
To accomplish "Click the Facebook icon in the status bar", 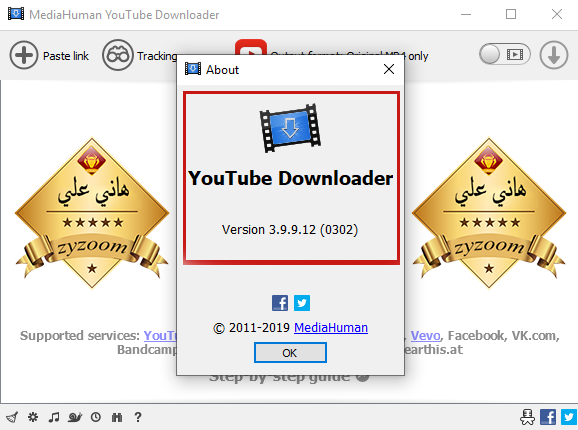I will click(548, 417).
